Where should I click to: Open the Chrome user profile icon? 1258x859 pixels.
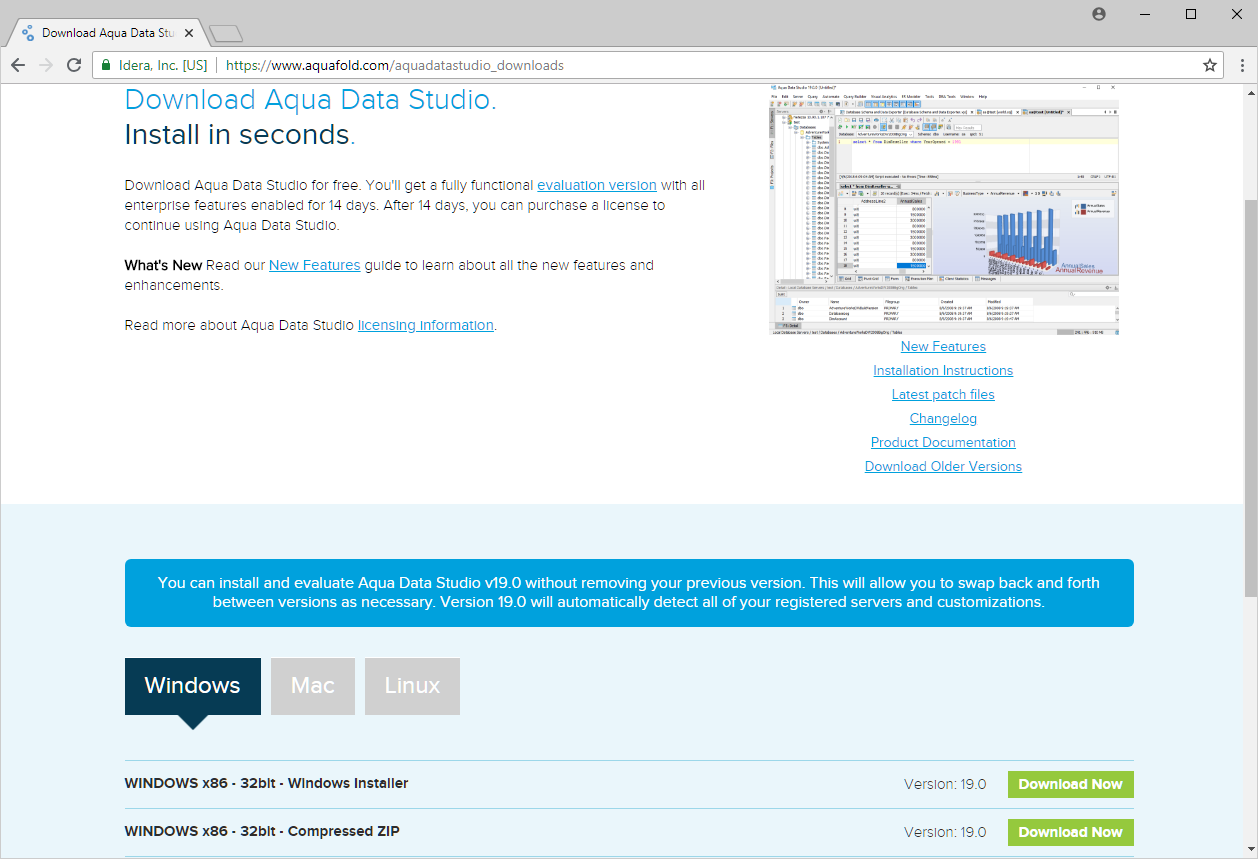pos(1100,14)
